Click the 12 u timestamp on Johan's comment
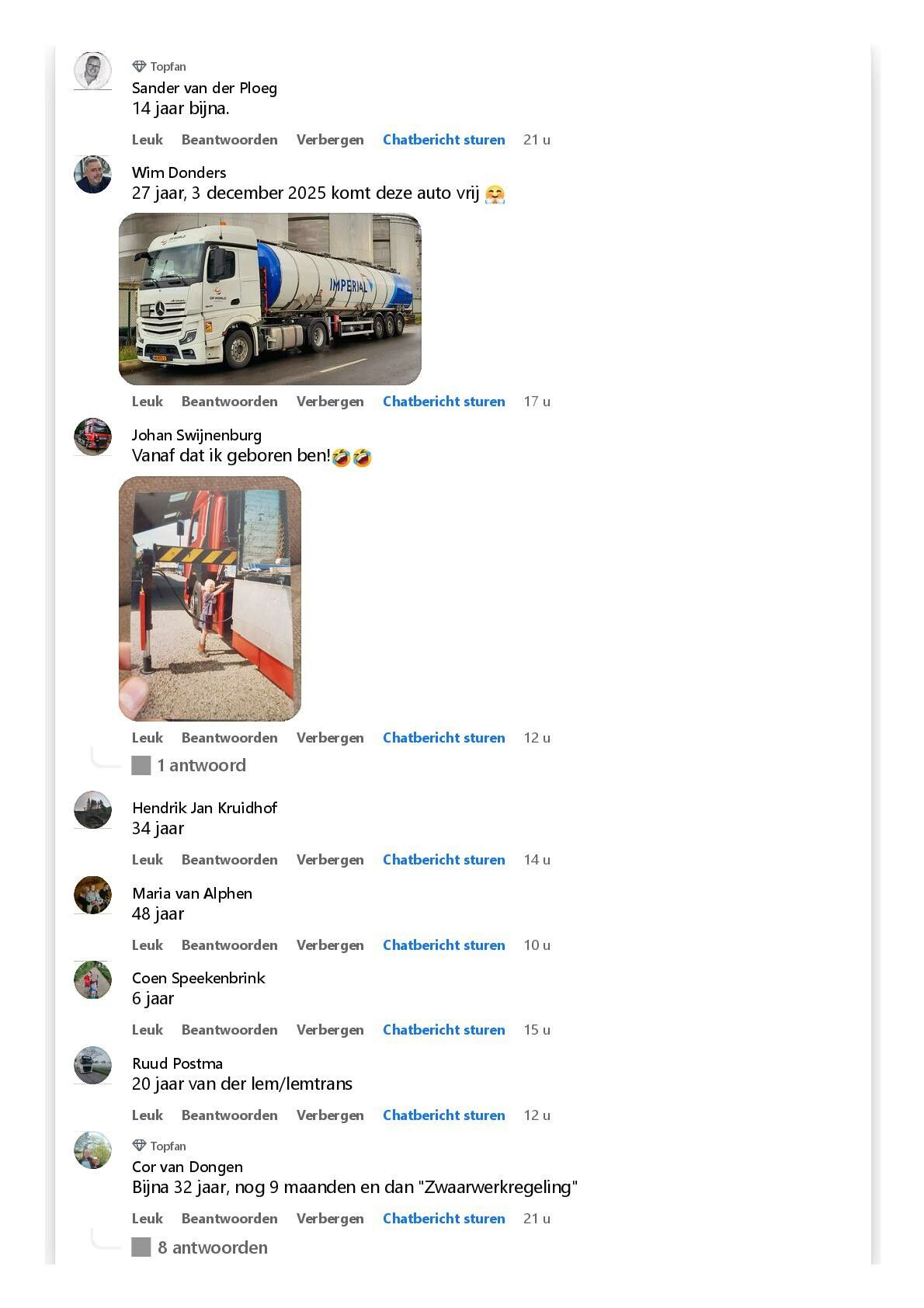This screenshot has height=1308, width=924. pyautogui.click(x=537, y=738)
